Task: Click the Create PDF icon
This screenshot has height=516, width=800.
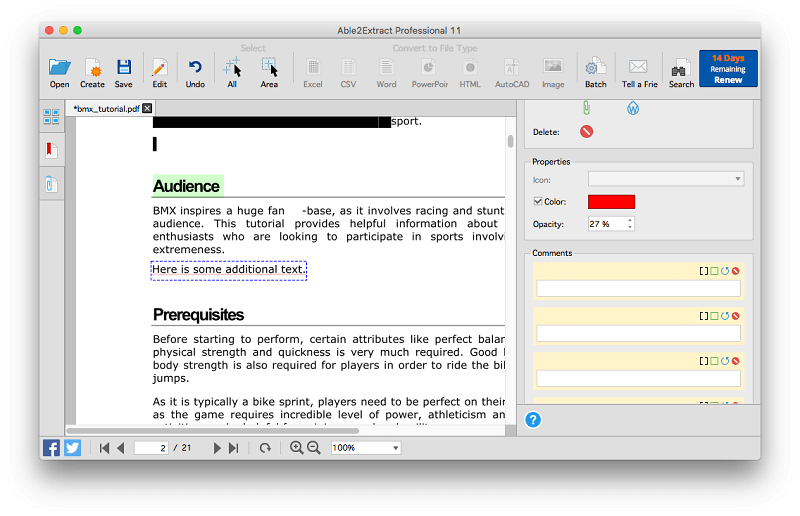Action: pos(92,72)
